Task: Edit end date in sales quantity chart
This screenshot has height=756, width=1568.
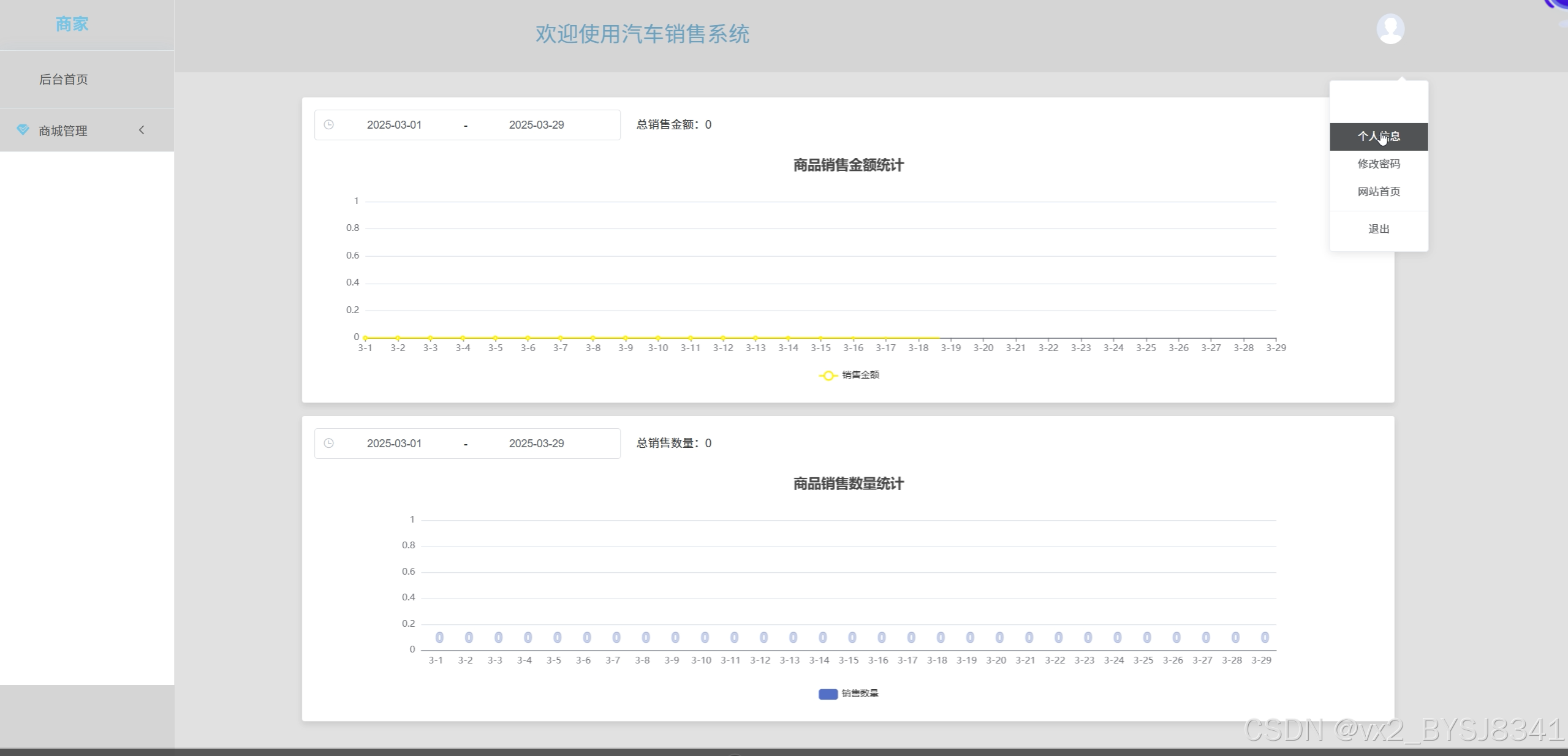Action: (536, 444)
